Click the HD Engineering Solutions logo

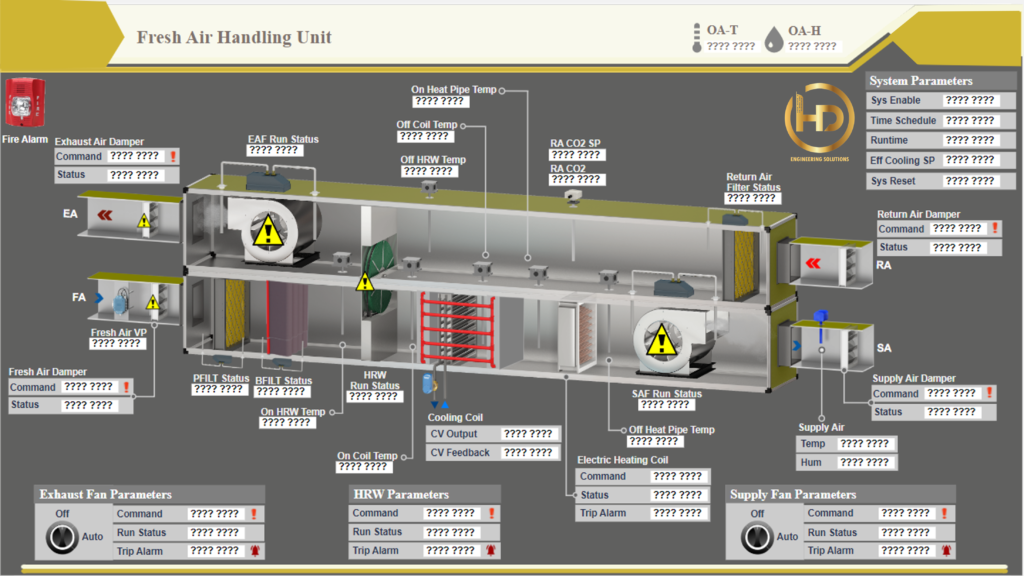(818, 125)
